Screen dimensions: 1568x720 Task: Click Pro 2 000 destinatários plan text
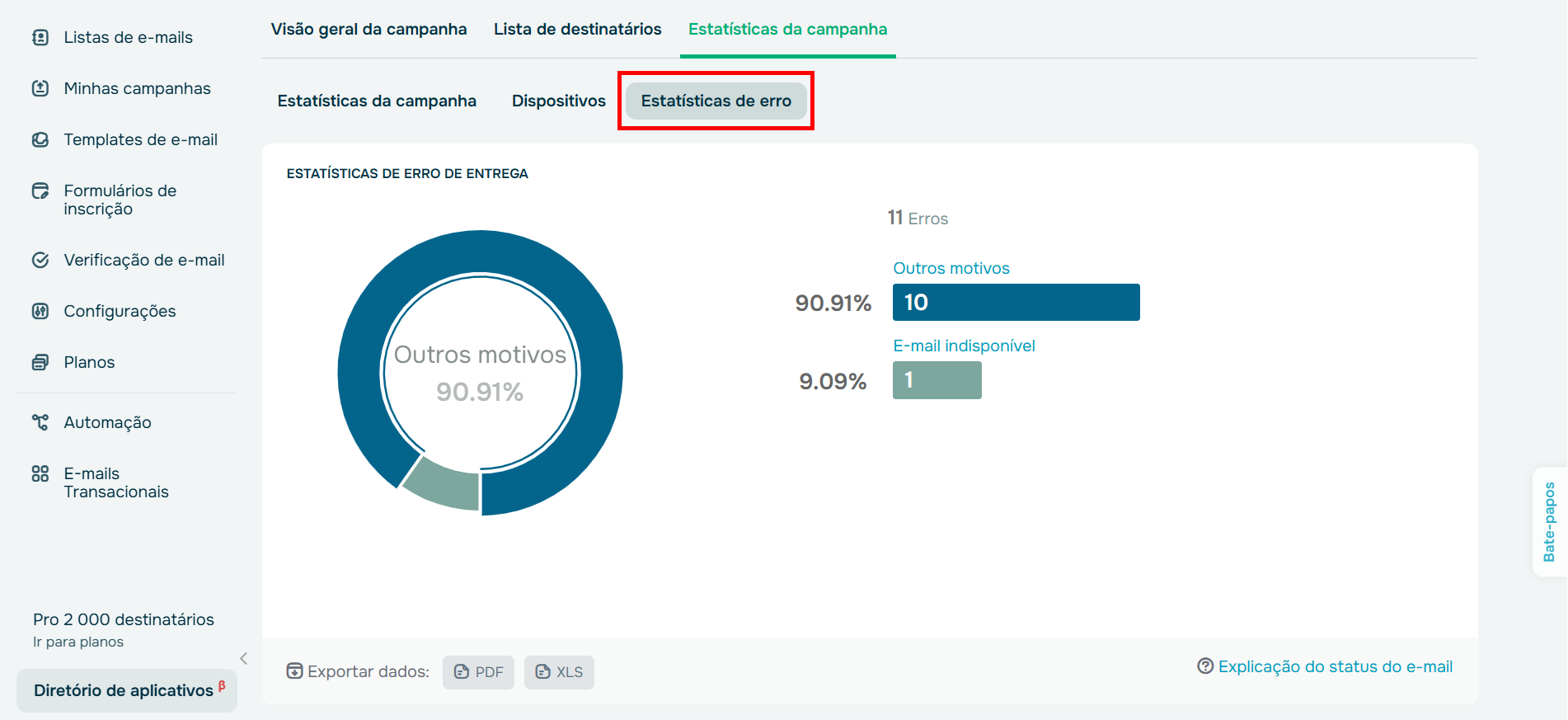pyautogui.click(x=124, y=619)
